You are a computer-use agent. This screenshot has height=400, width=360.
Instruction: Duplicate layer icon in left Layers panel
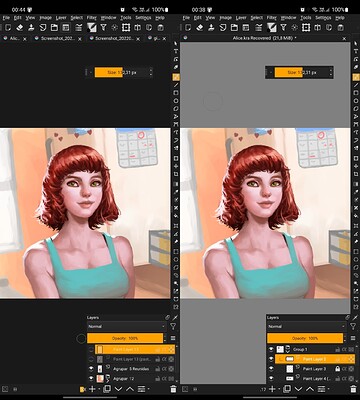107,389
